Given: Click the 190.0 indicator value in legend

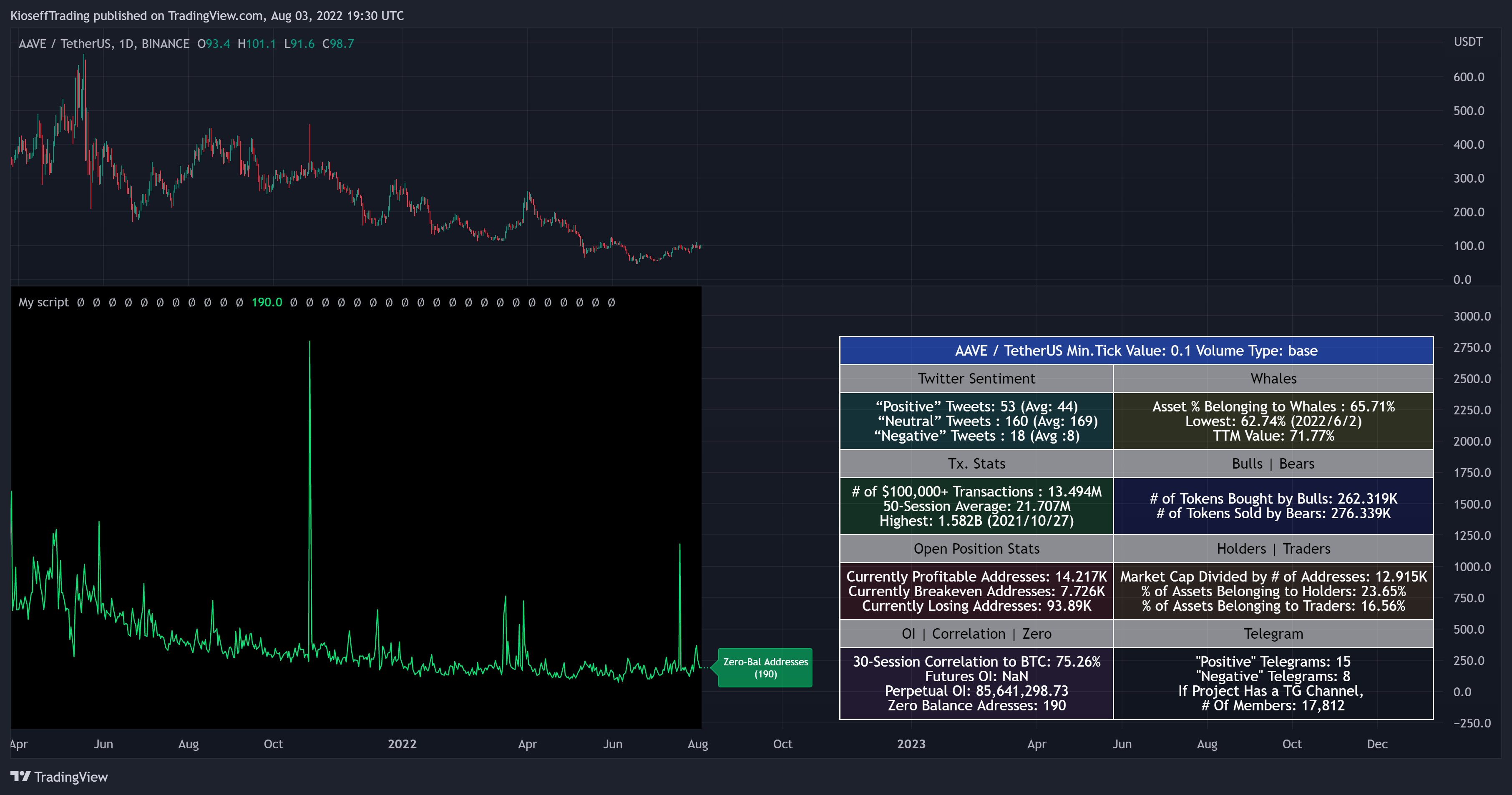Looking at the screenshot, I should (267, 302).
